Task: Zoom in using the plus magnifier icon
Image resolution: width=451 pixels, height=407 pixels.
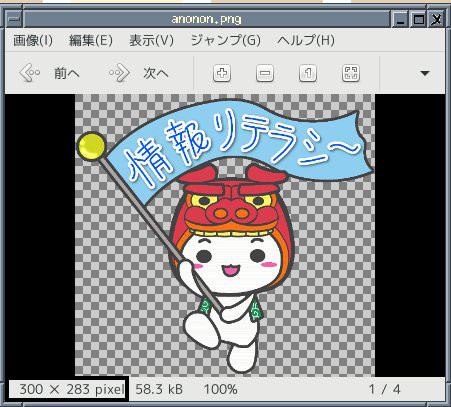Action: [222, 73]
